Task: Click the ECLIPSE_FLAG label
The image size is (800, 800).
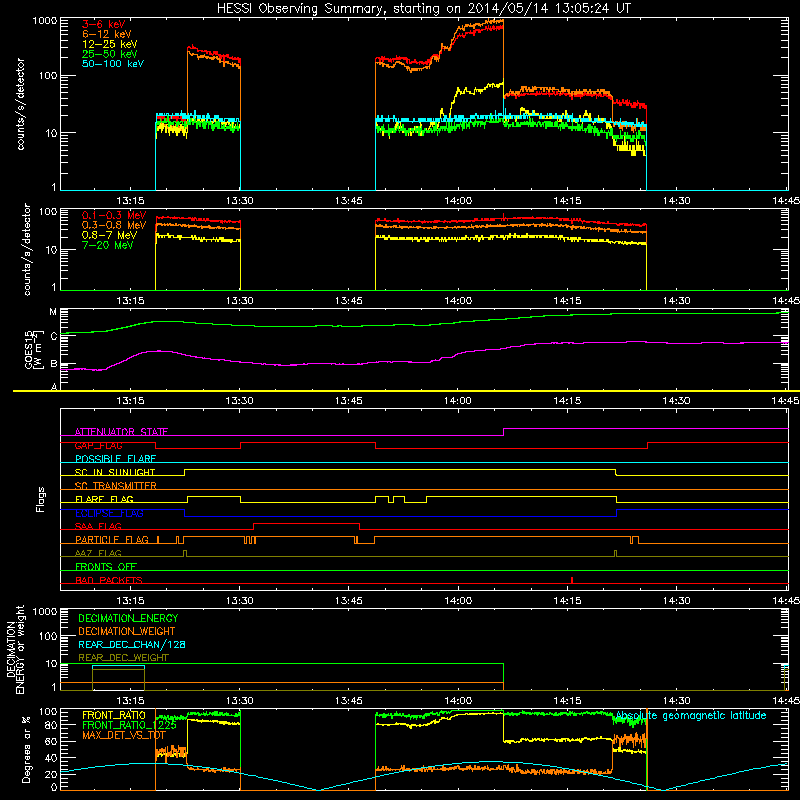Action: click(109, 513)
